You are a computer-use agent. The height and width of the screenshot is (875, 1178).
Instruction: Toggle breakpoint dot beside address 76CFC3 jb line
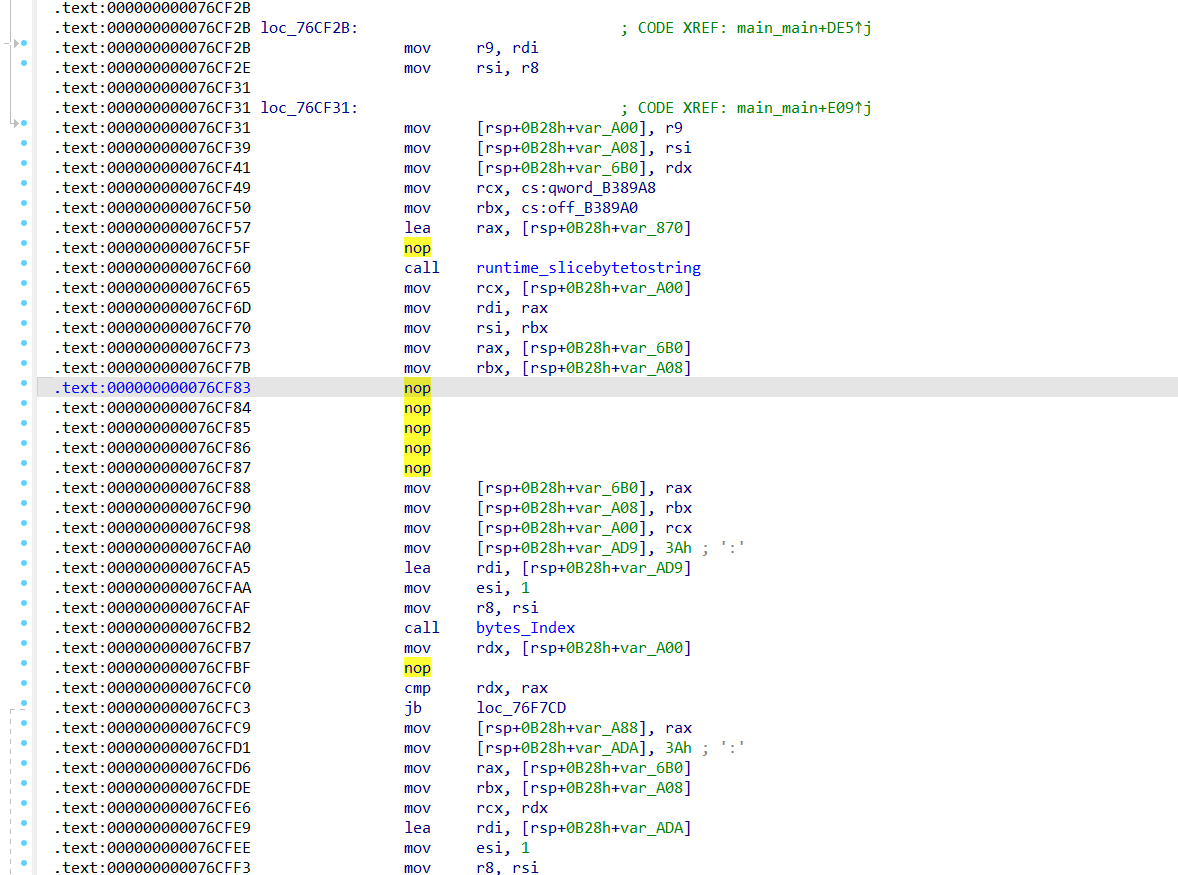(24, 704)
